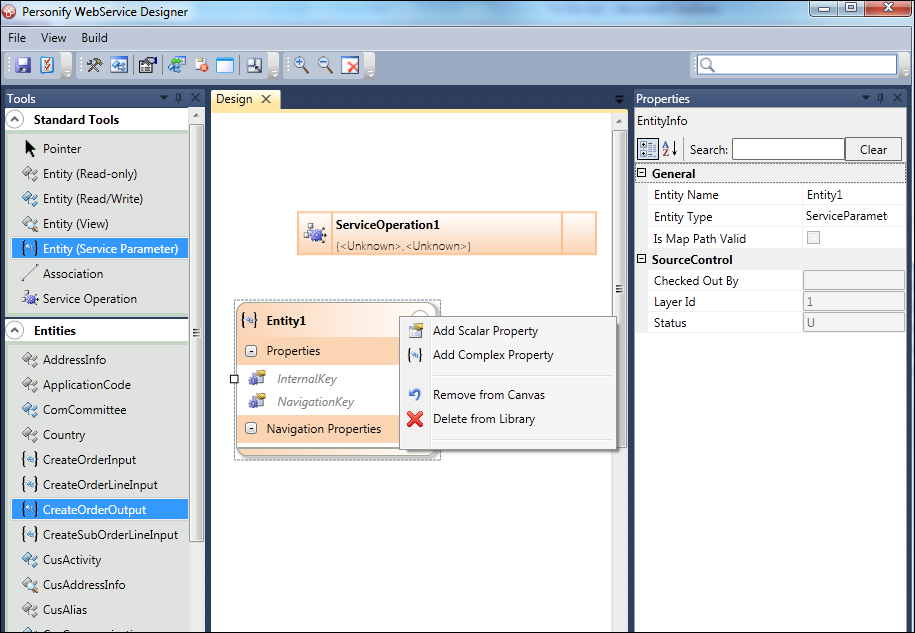Click the NavigationKey property icon in Entity1
The width and height of the screenshot is (915, 633).
[257, 401]
